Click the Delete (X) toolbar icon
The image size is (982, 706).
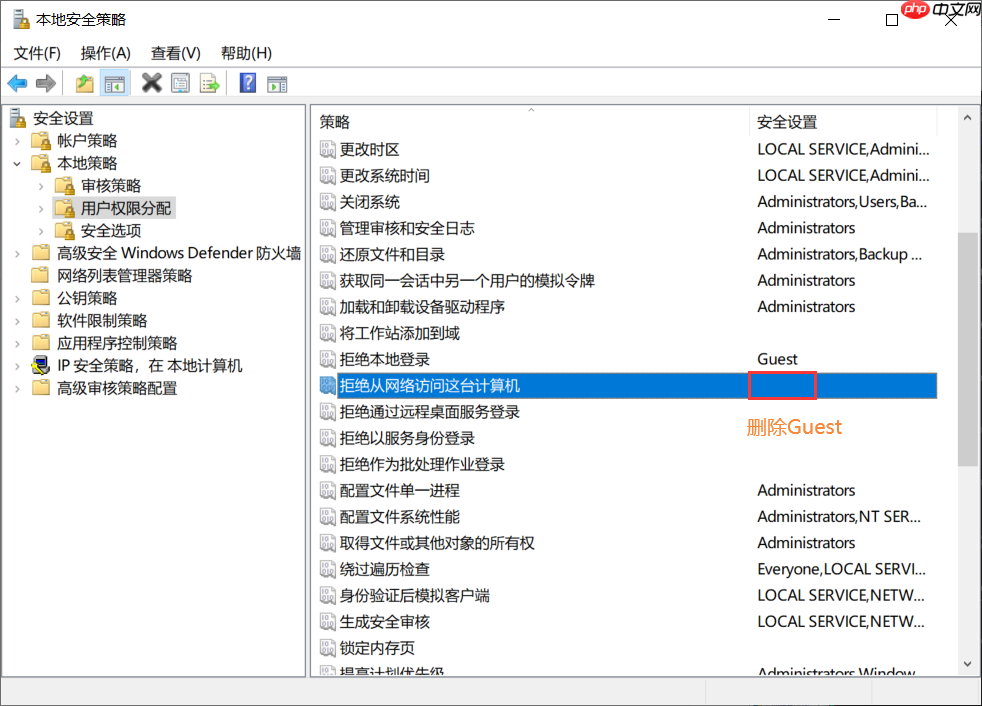[150, 83]
